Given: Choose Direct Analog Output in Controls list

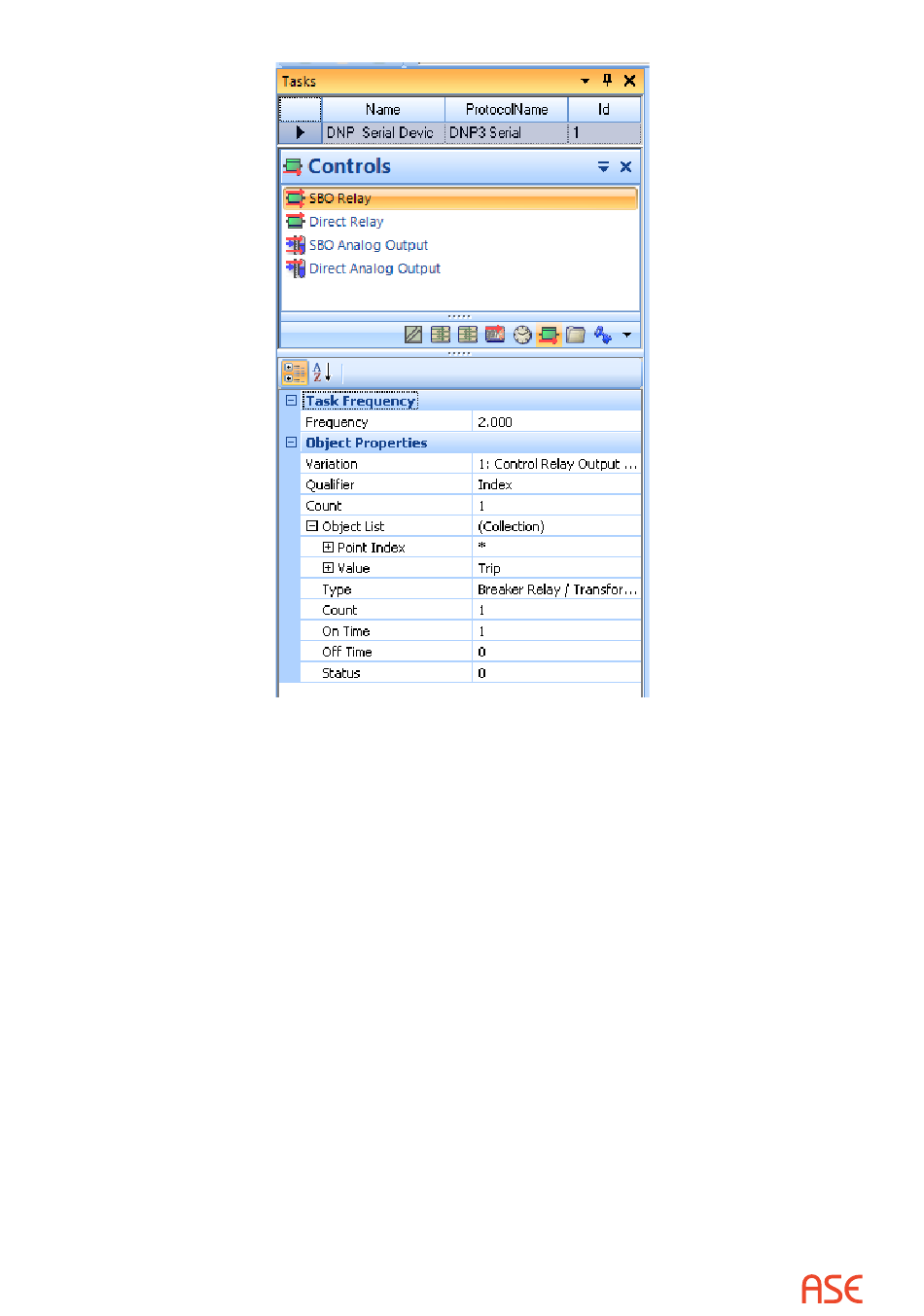Looking at the screenshot, I should [x=374, y=268].
